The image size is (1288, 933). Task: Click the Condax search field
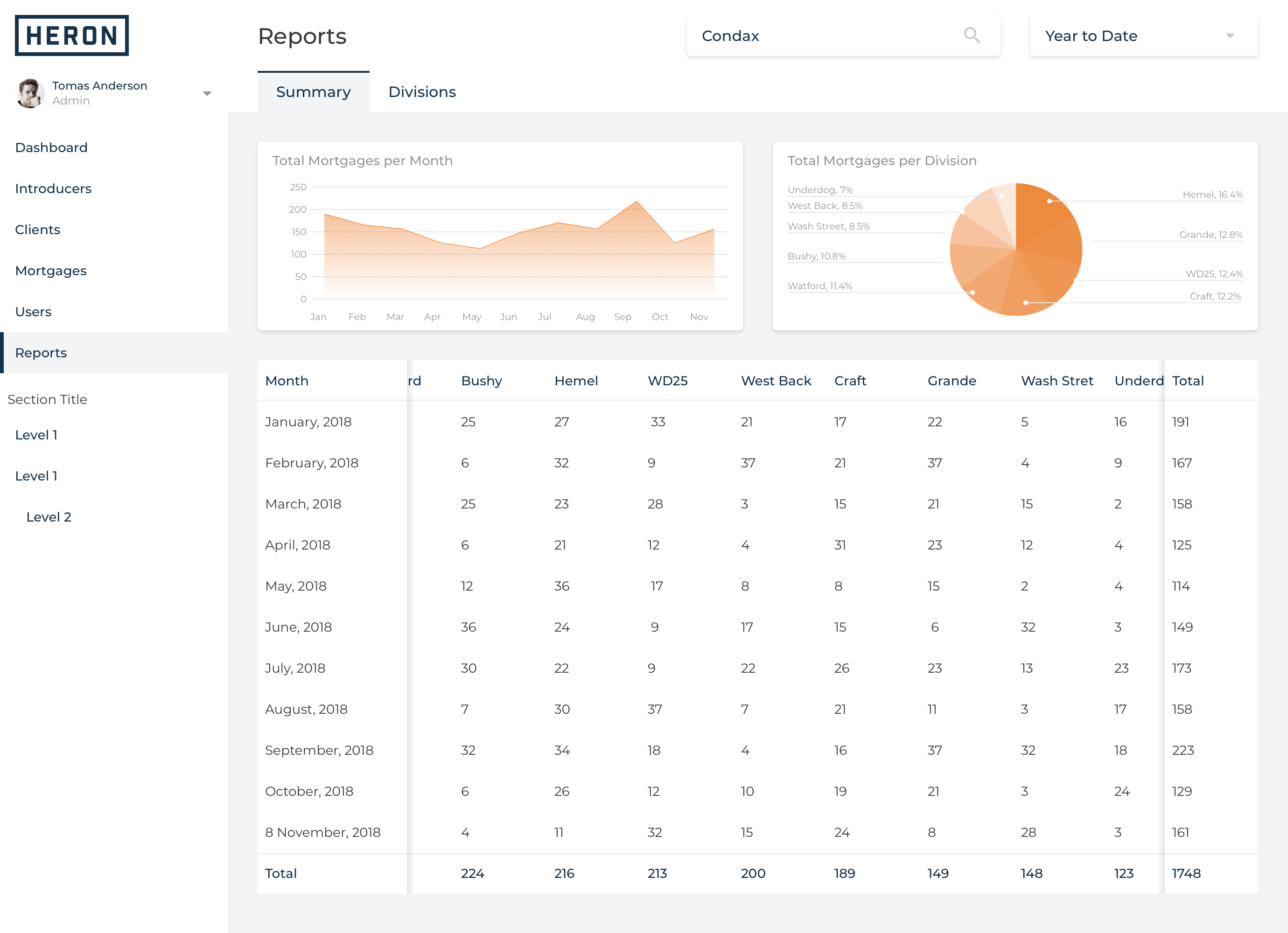tap(843, 36)
